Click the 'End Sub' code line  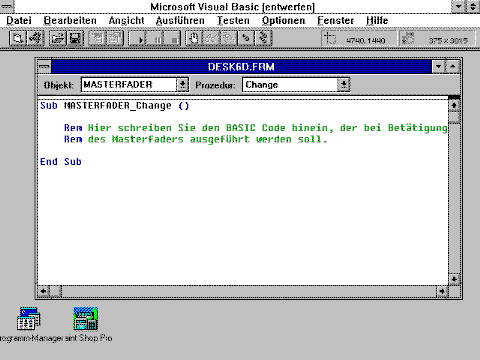(x=61, y=162)
